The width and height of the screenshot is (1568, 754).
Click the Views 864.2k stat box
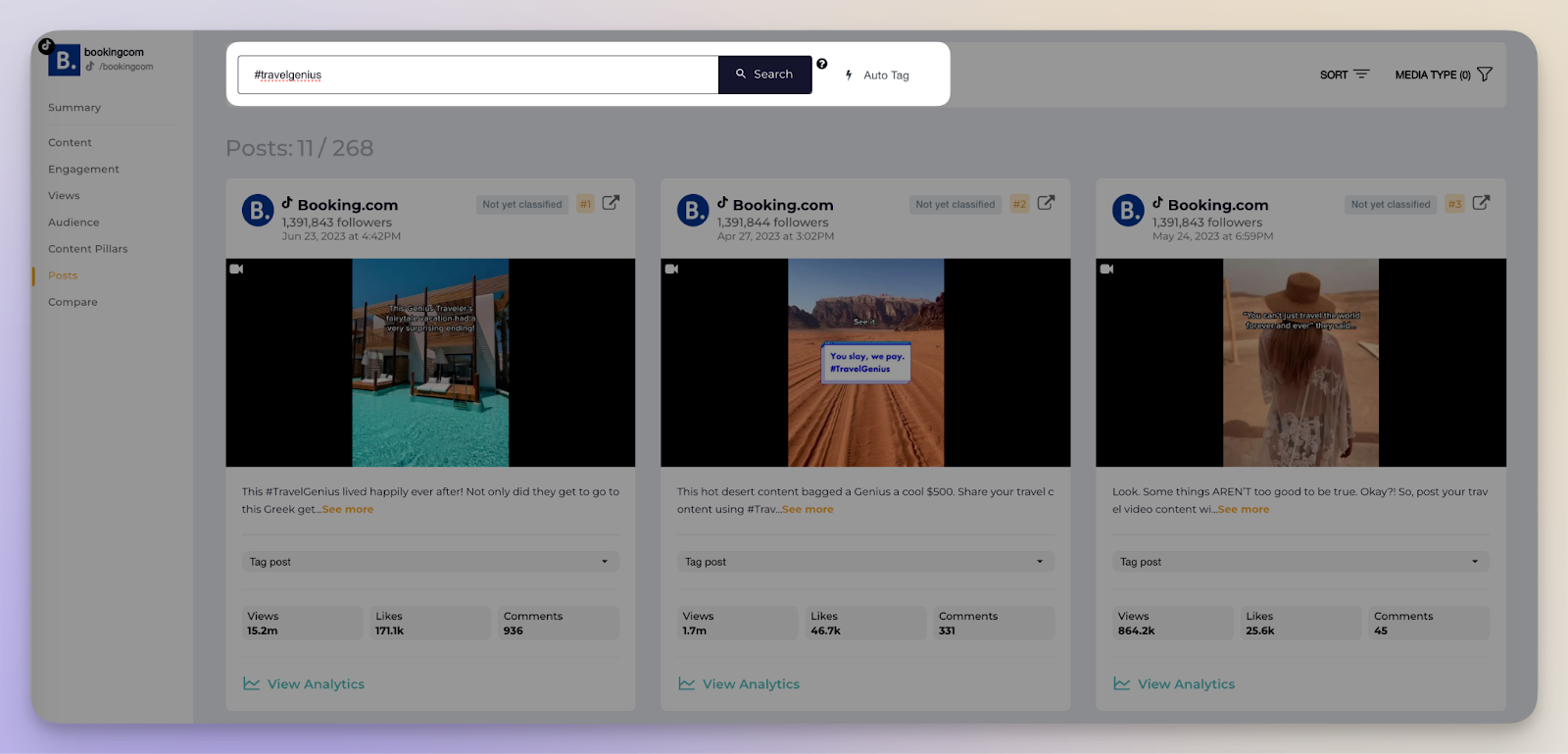point(1172,624)
